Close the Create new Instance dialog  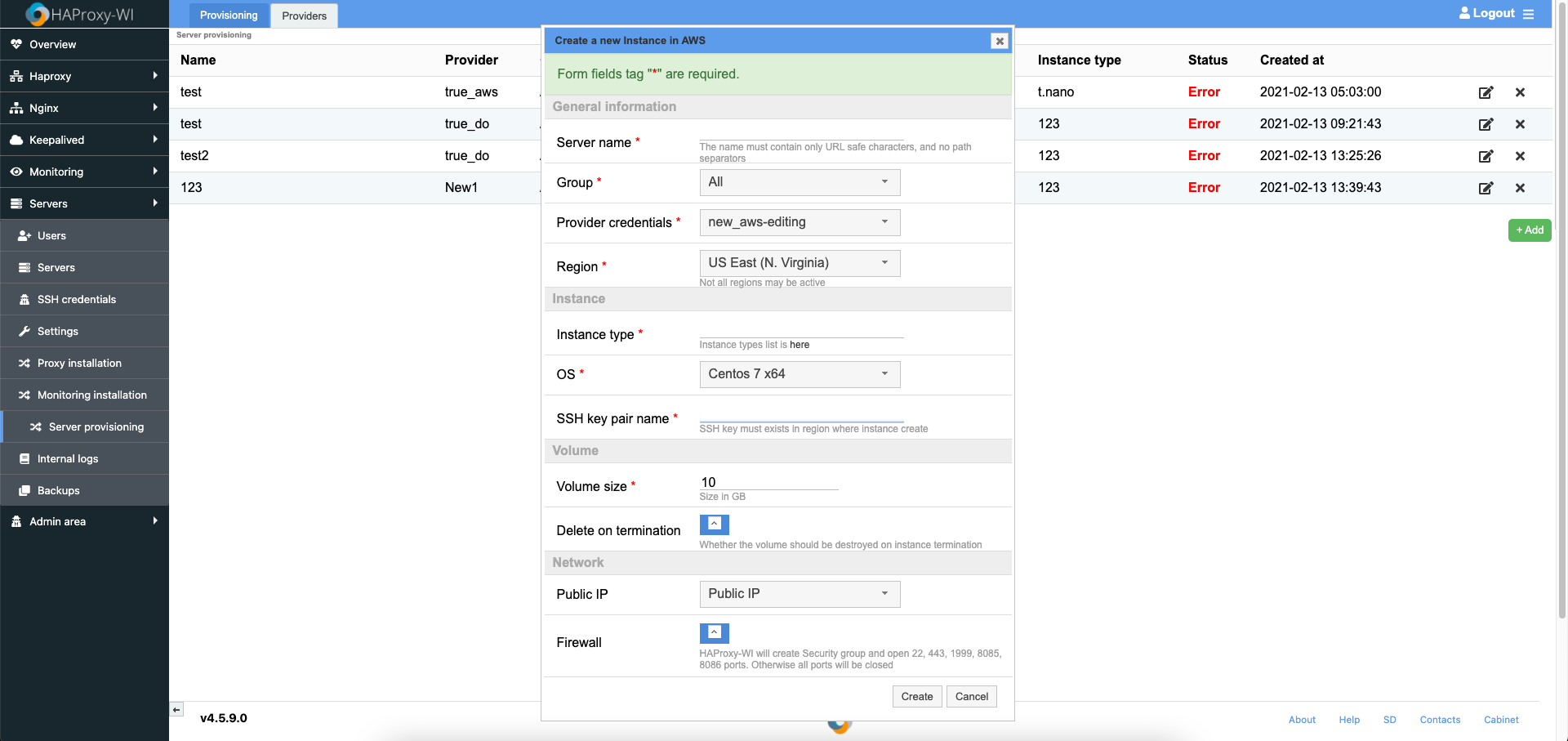999,41
